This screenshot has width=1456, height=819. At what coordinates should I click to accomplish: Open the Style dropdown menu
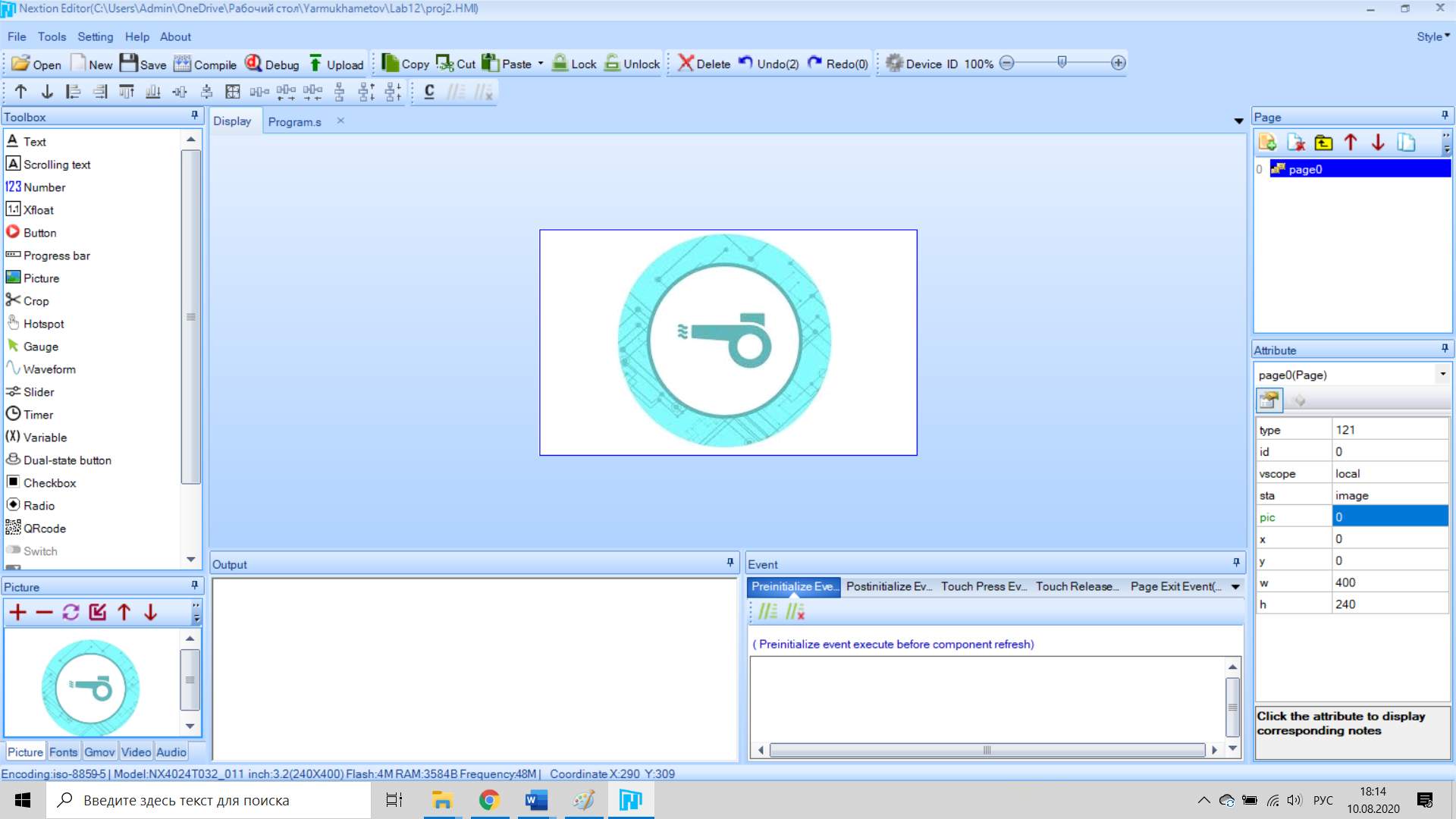(x=1433, y=36)
